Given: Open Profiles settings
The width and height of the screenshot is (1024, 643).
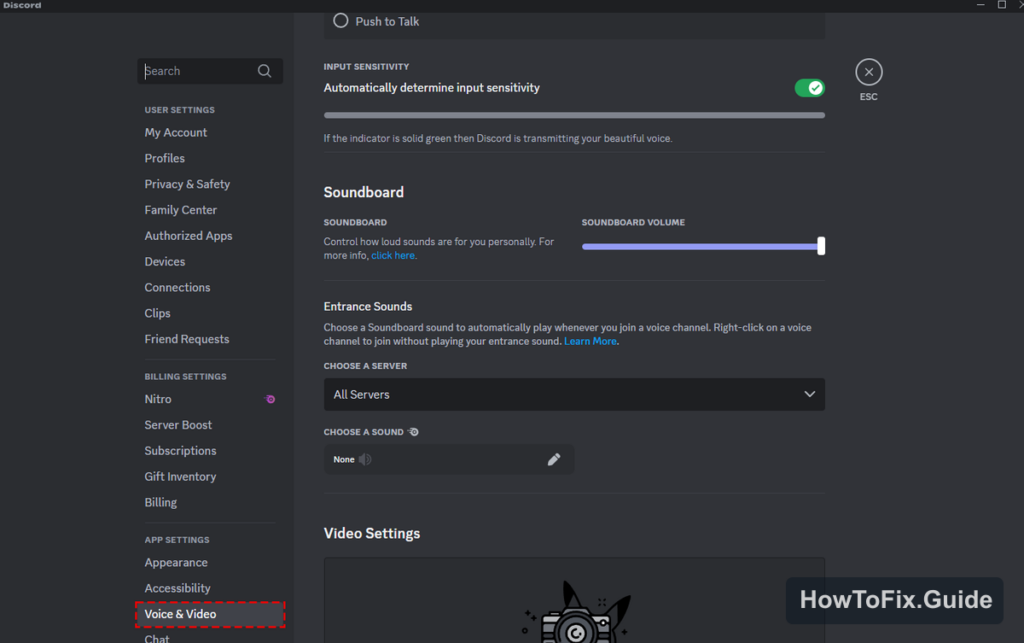Looking at the screenshot, I should tap(165, 158).
